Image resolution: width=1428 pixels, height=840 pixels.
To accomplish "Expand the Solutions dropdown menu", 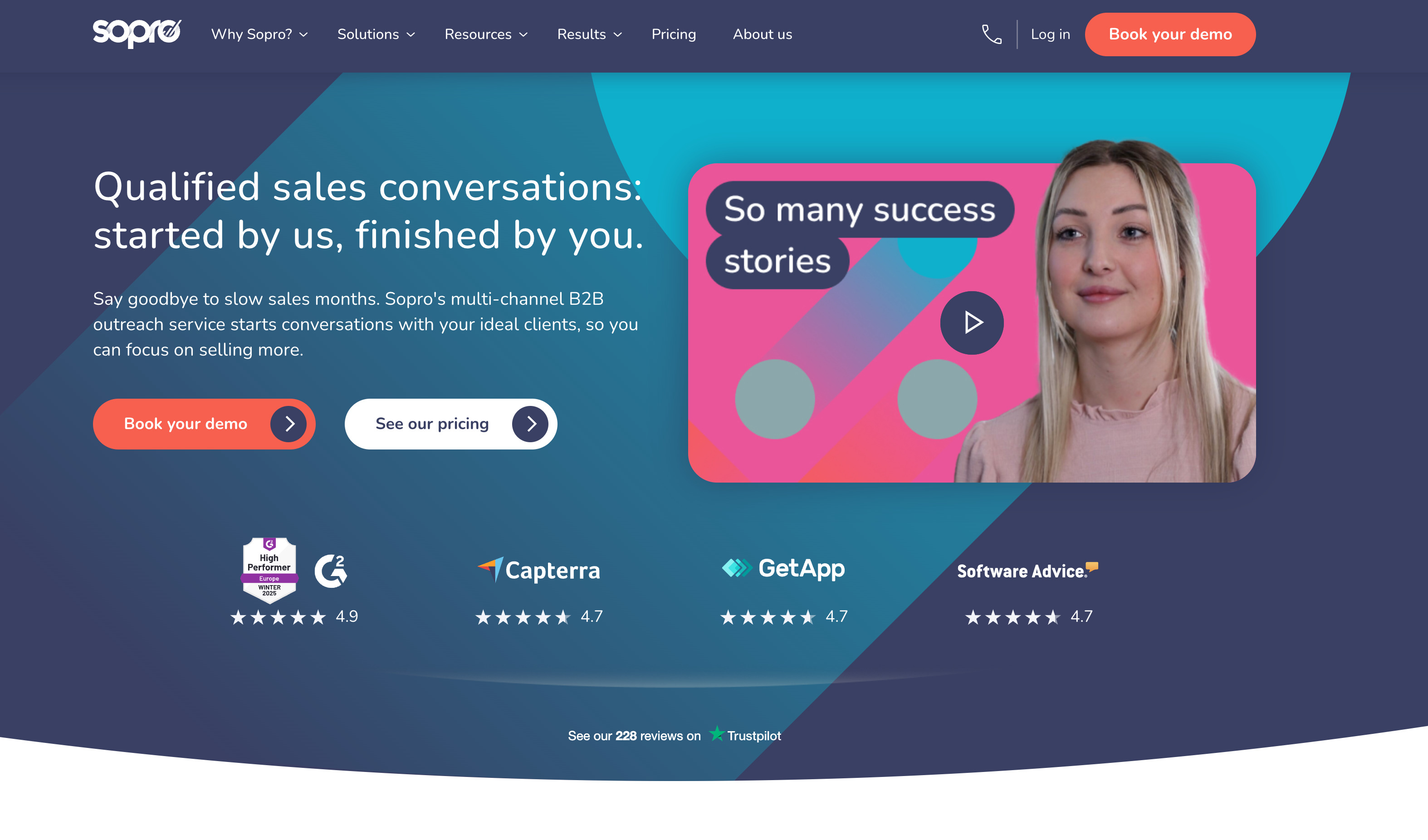I will coord(376,34).
